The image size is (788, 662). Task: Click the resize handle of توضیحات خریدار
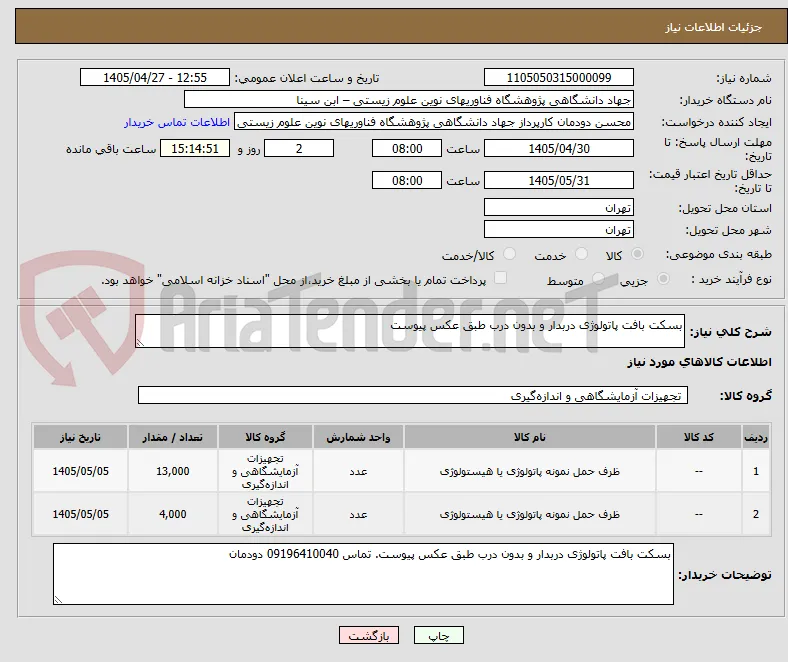58,600
